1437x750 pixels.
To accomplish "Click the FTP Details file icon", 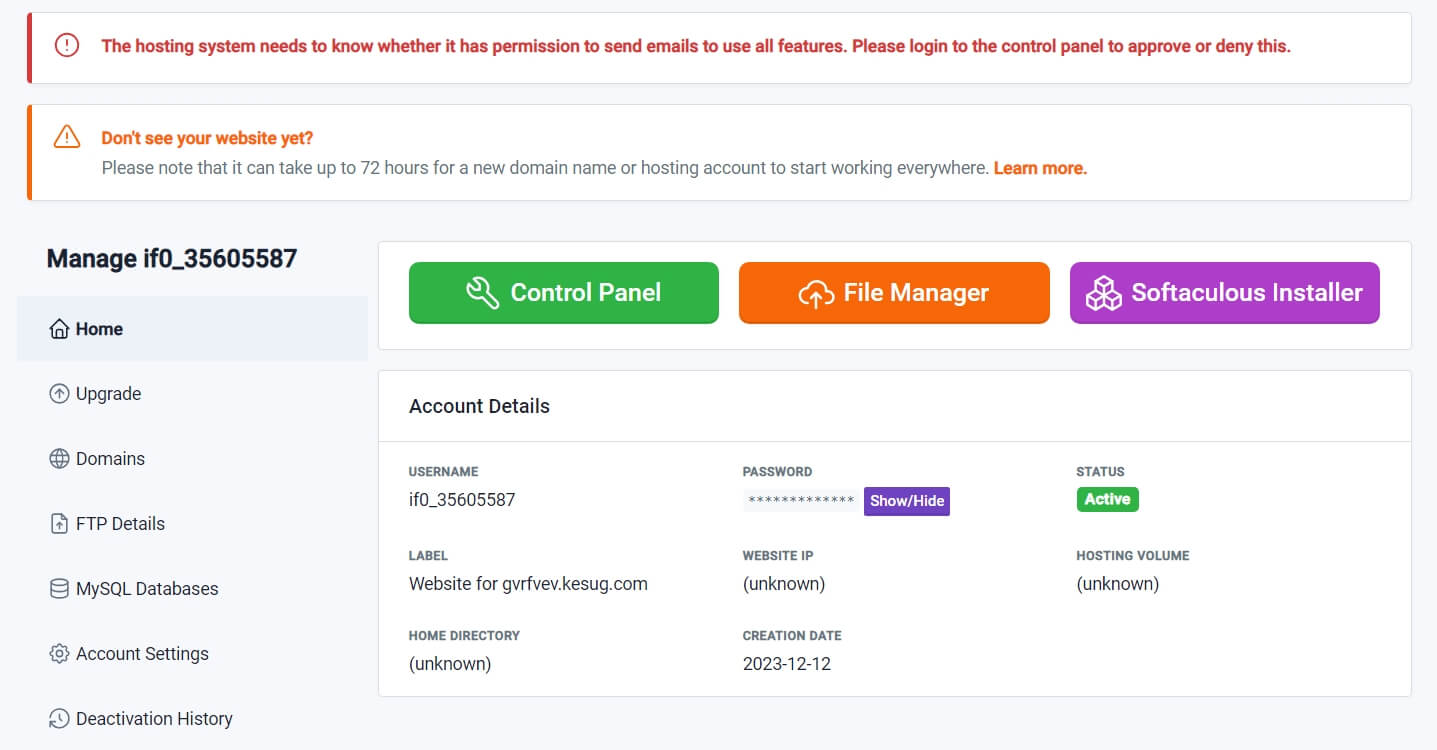I will tap(59, 524).
